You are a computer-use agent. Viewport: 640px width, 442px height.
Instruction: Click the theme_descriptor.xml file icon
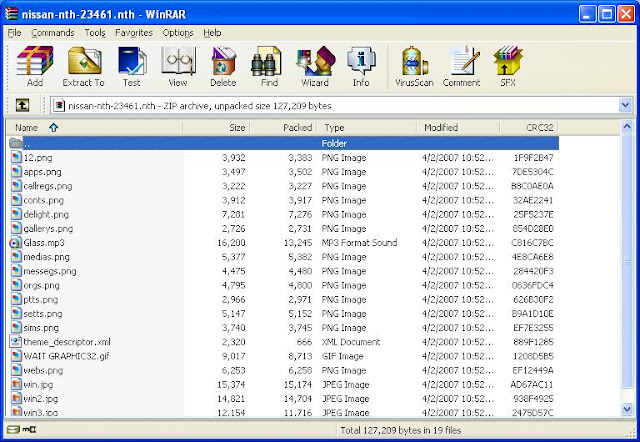[x=16, y=341]
